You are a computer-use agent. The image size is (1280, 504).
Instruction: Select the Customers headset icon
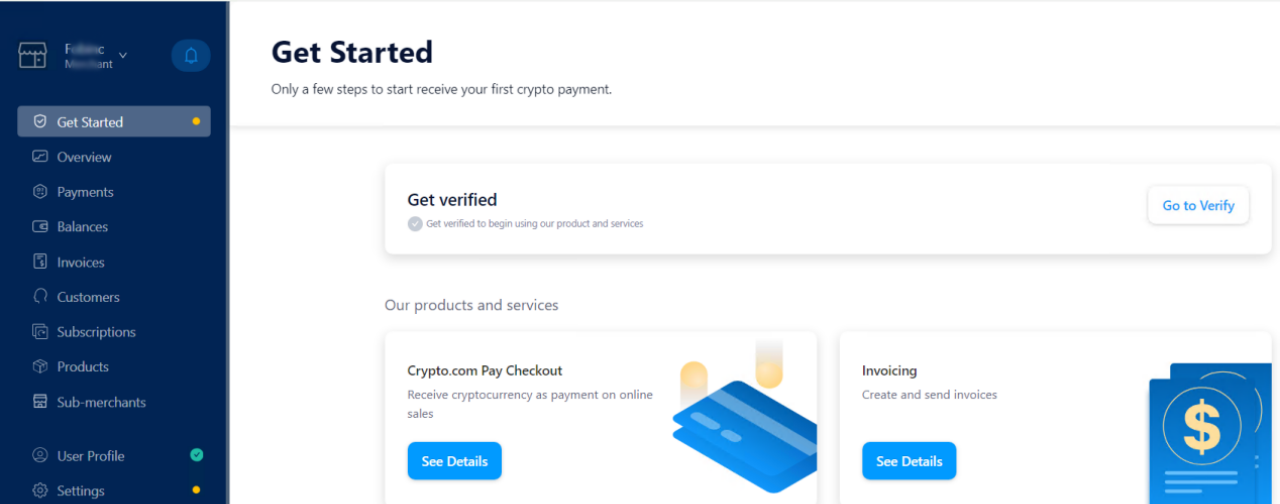tap(40, 297)
